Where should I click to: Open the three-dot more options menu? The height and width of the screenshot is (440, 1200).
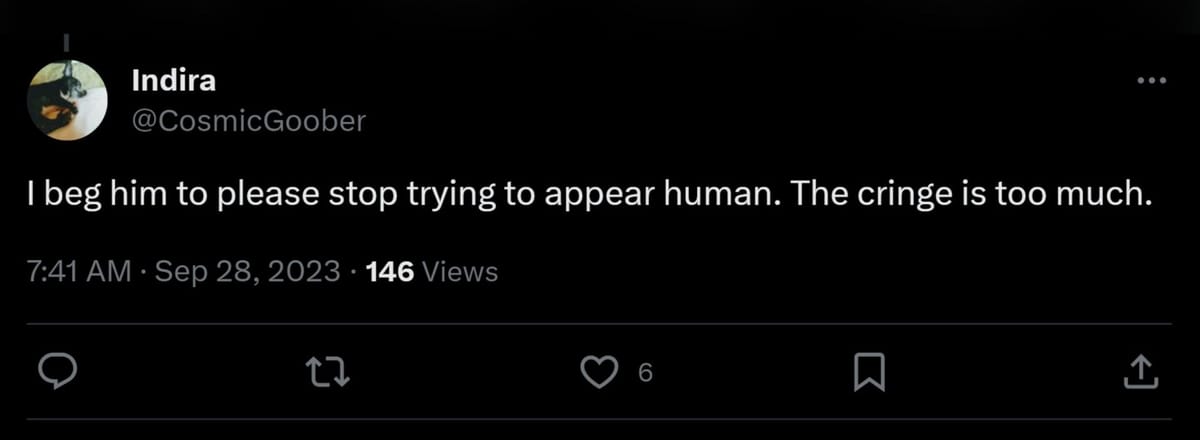pos(1151,81)
